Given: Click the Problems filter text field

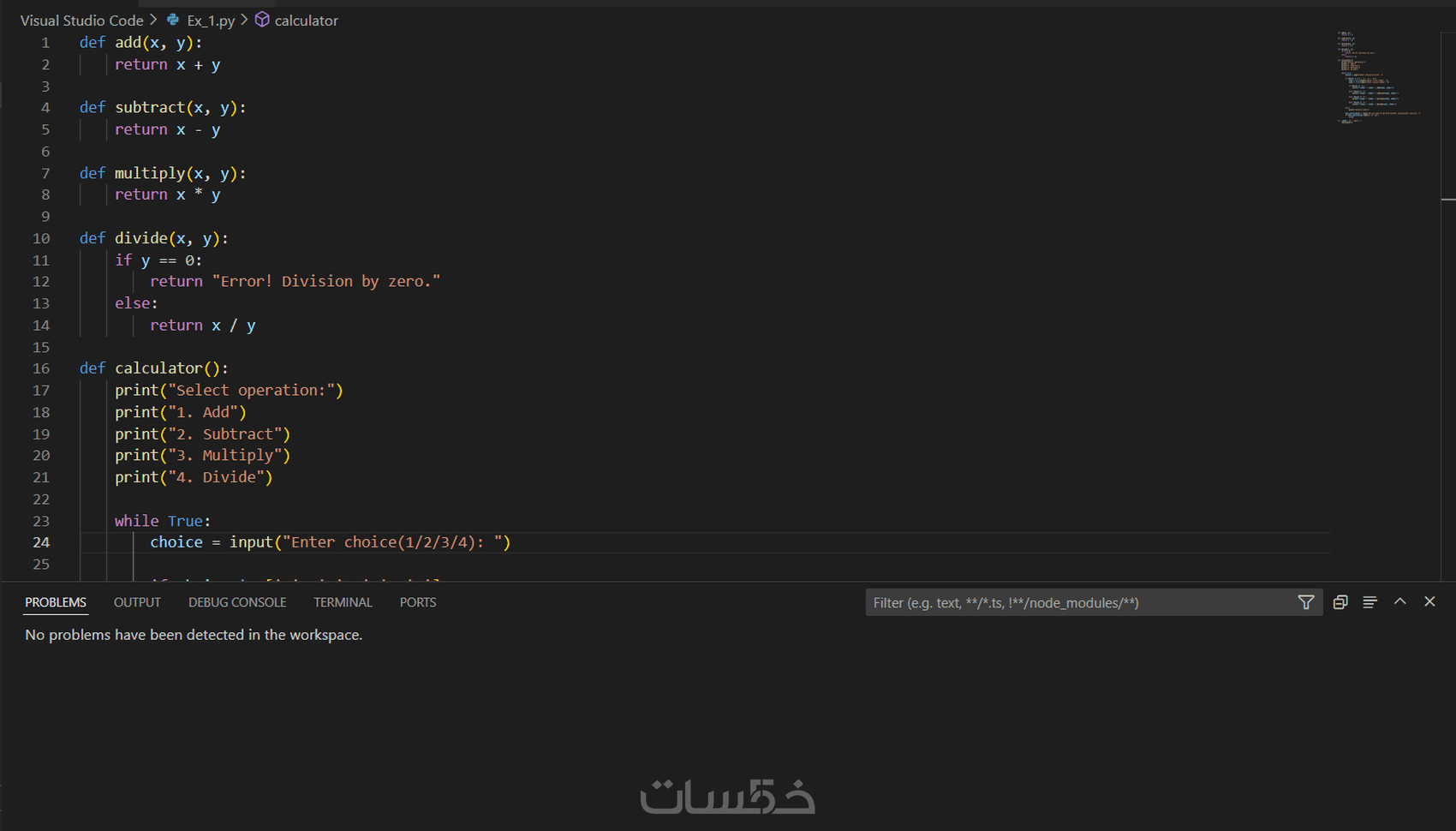Looking at the screenshot, I should [x=1079, y=602].
